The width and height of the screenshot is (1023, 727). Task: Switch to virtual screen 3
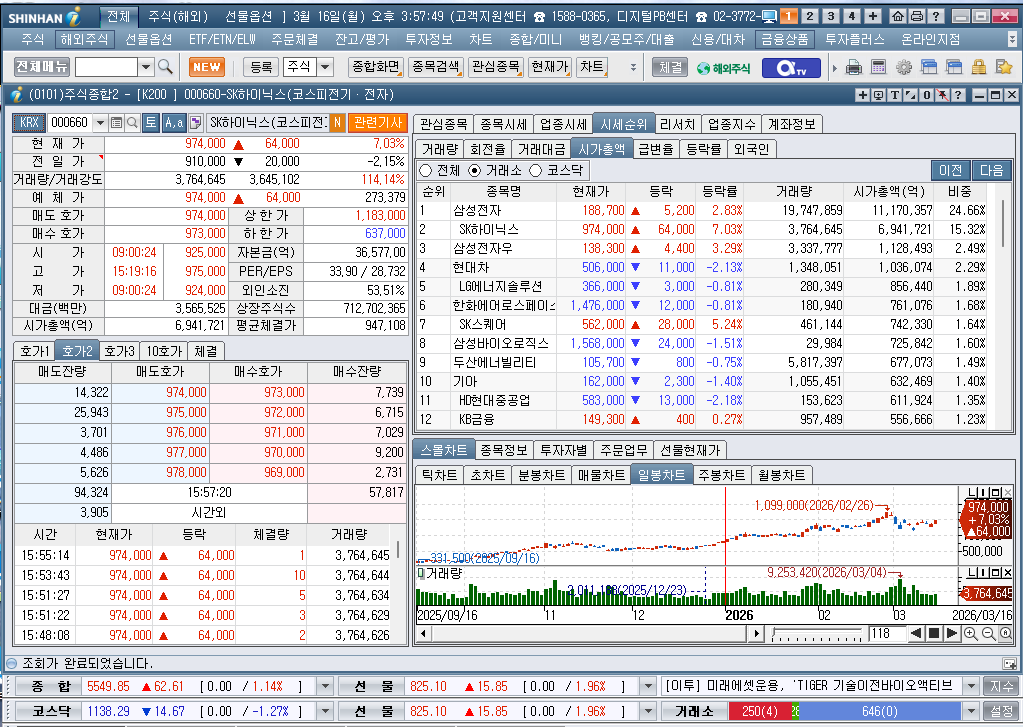click(831, 16)
